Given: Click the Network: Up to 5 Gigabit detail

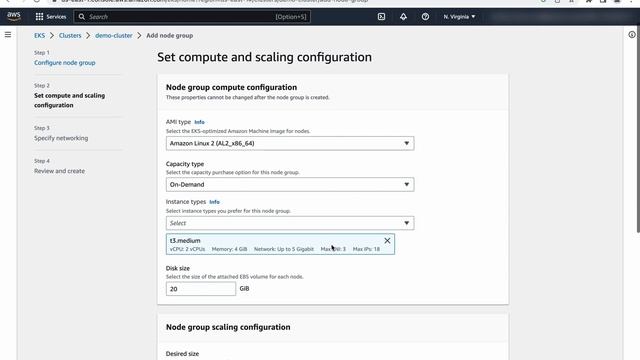Looking at the screenshot, I should (284, 249).
